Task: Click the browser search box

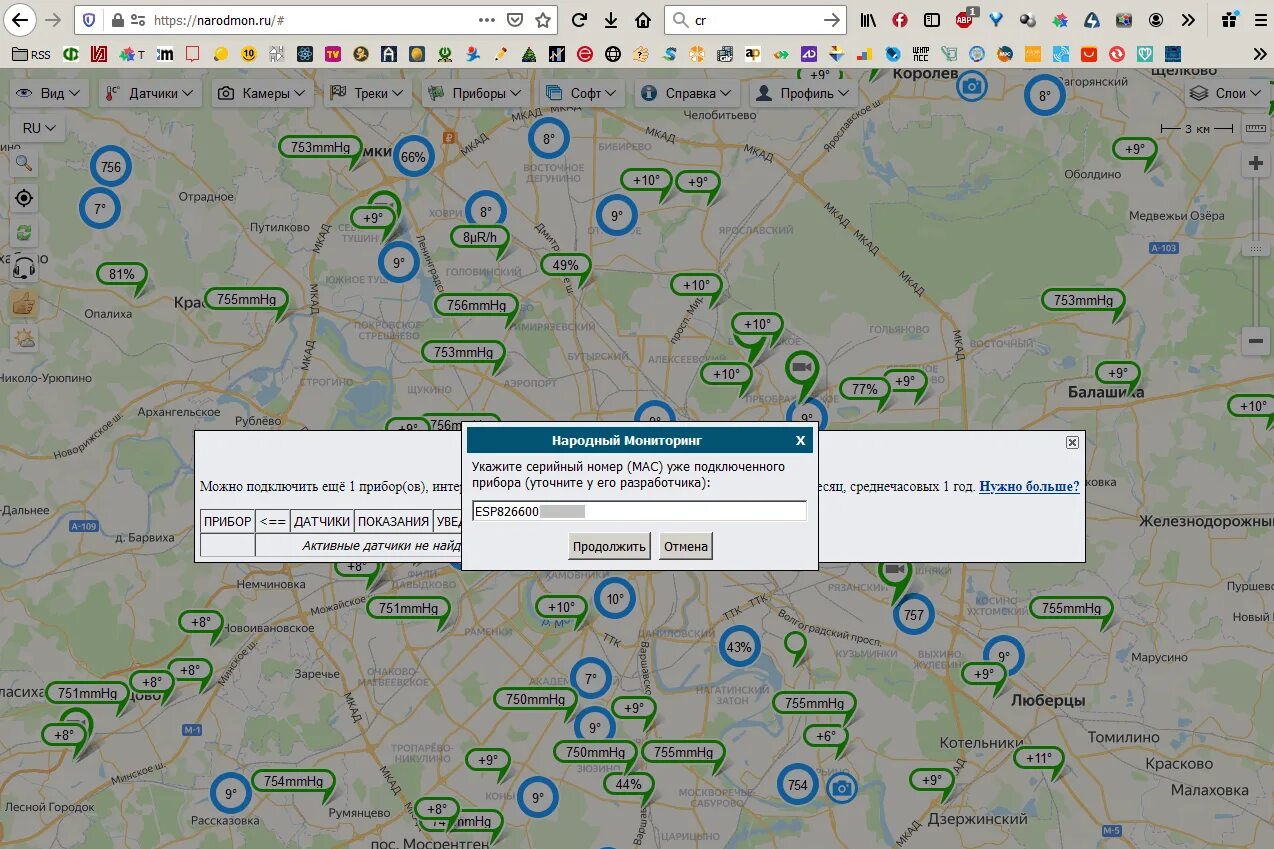Action: tap(756, 20)
